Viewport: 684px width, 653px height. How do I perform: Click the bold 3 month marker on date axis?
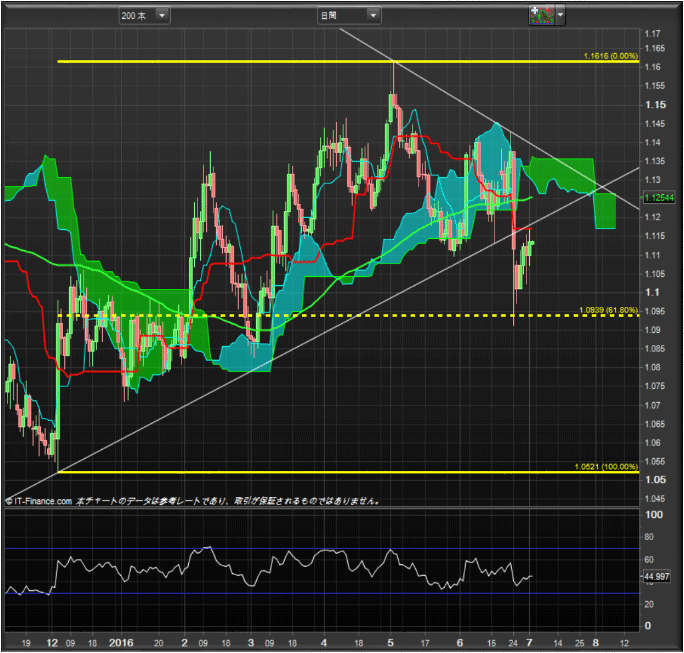coord(251,643)
